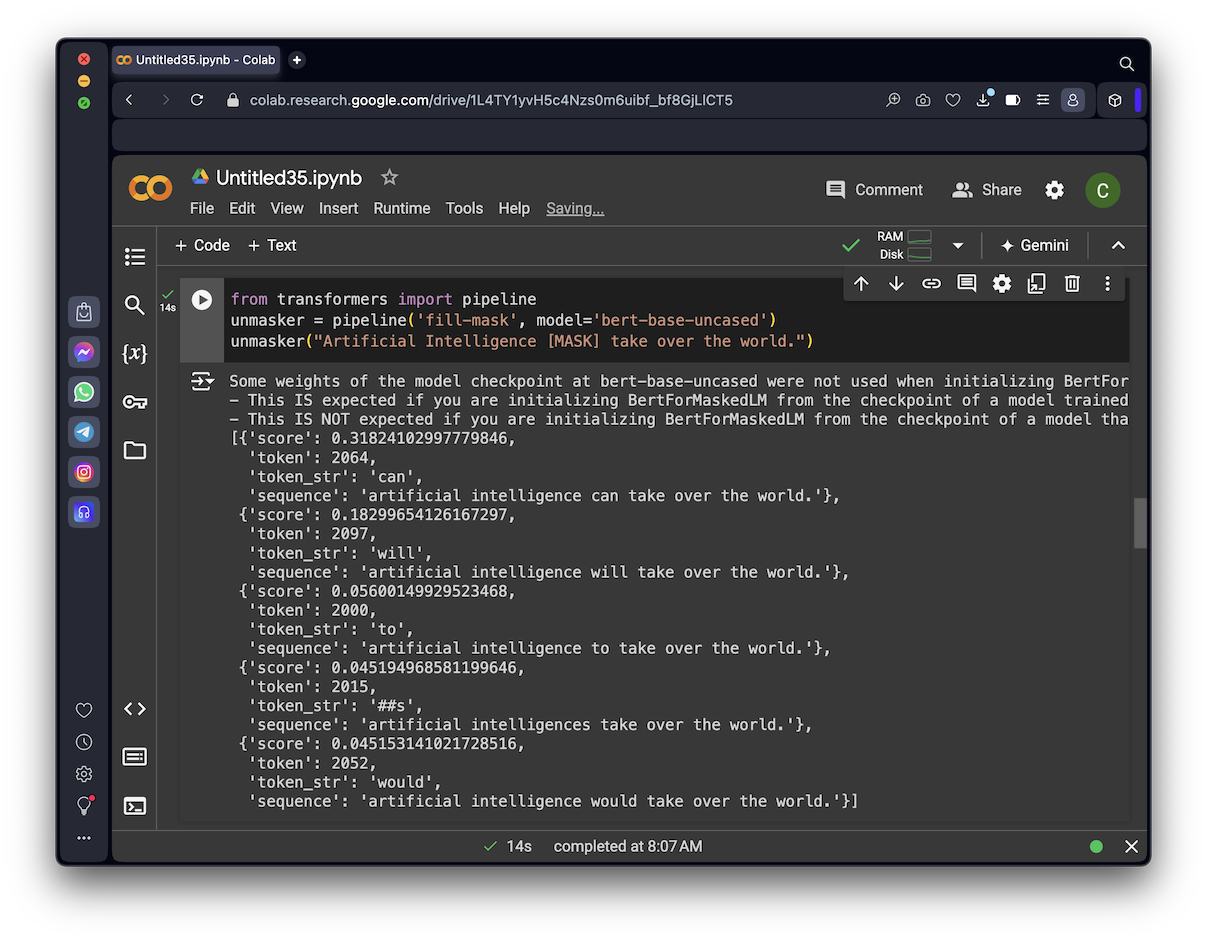Star the Untitled35.ipynb notebook
The height and width of the screenshot is (940, 1207).
point(389,177)
